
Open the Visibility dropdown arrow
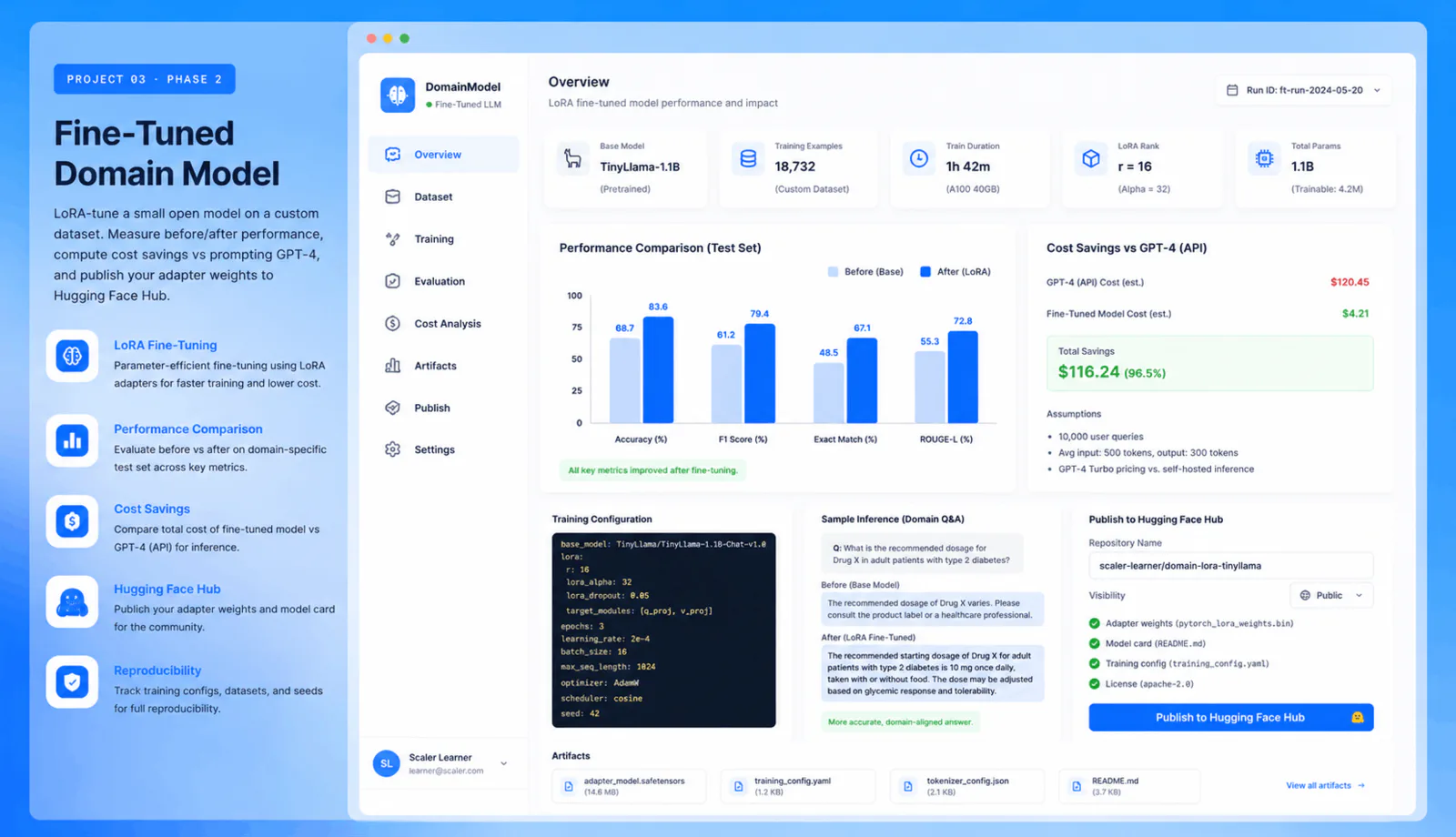1360,596
